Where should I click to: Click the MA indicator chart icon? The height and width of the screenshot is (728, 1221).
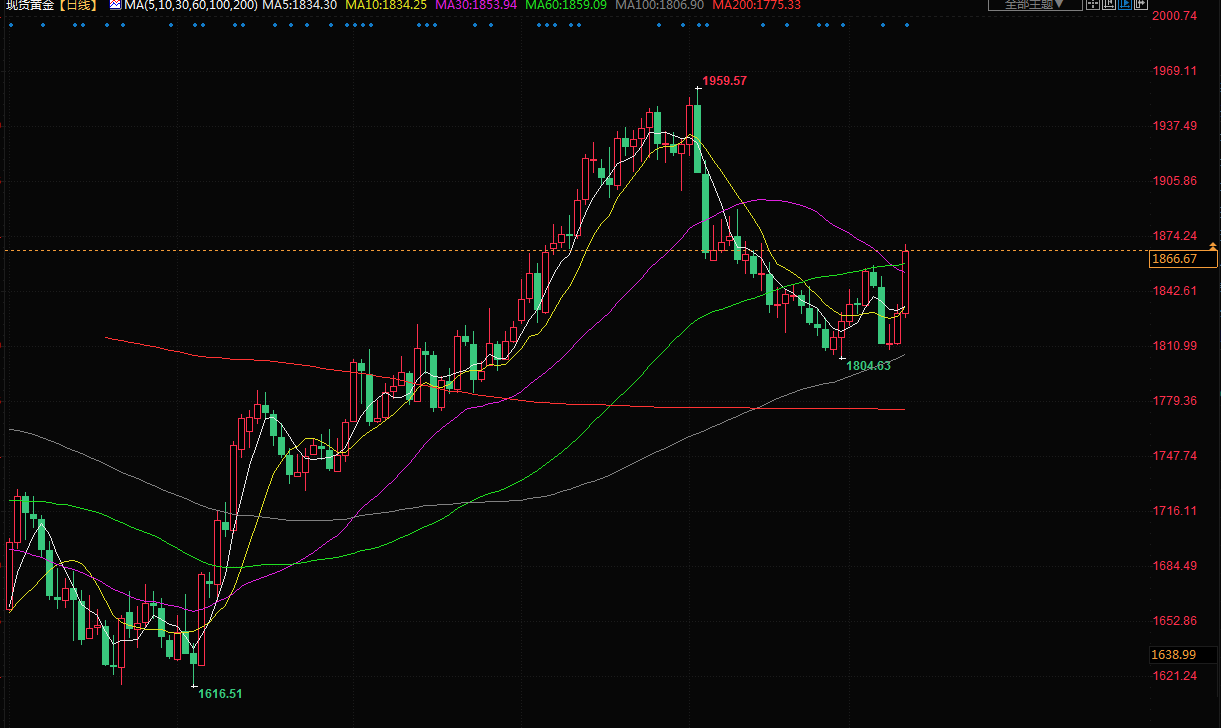click(114, 5)
